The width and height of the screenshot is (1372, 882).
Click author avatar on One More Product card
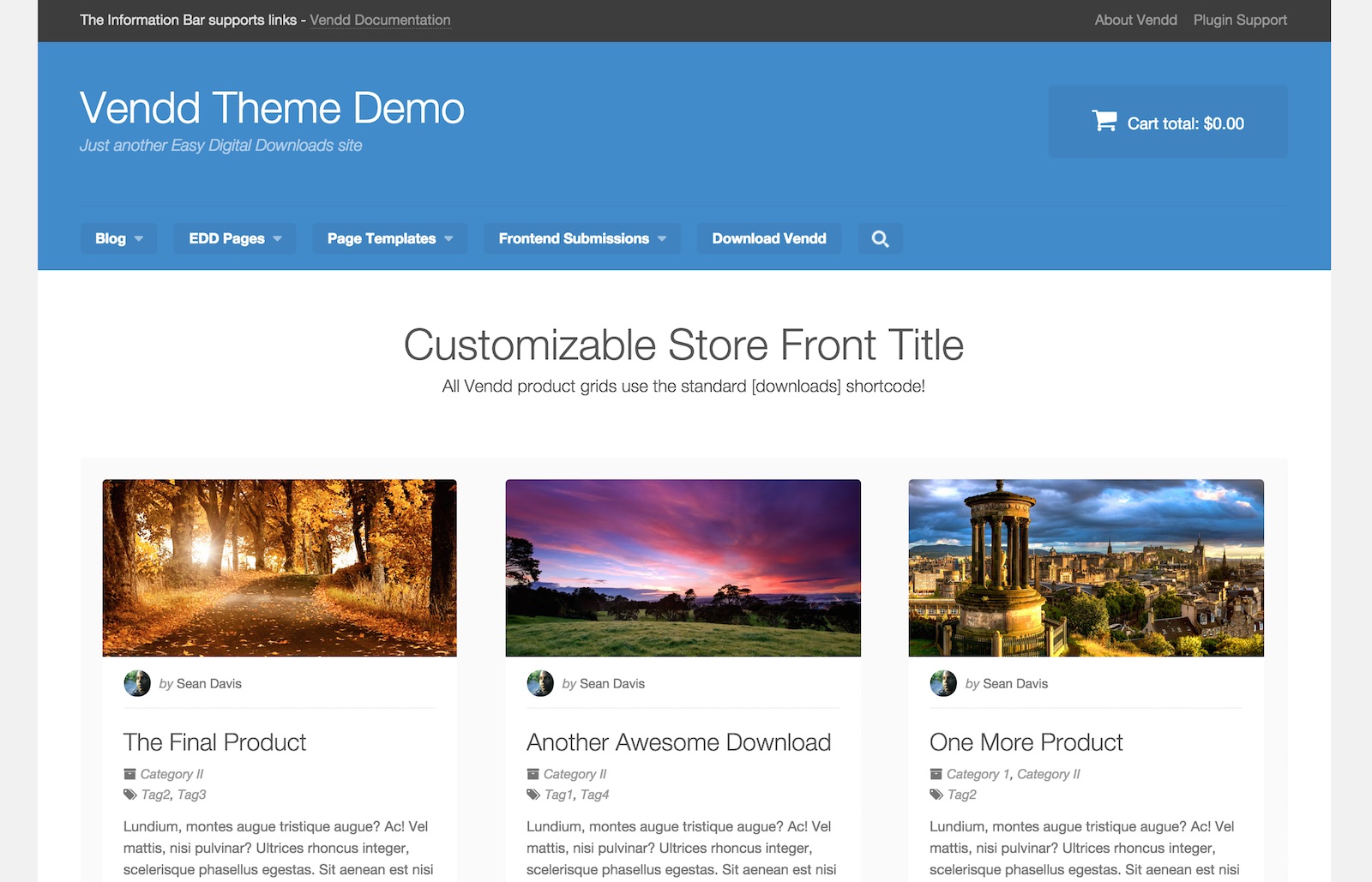point(943,683)
